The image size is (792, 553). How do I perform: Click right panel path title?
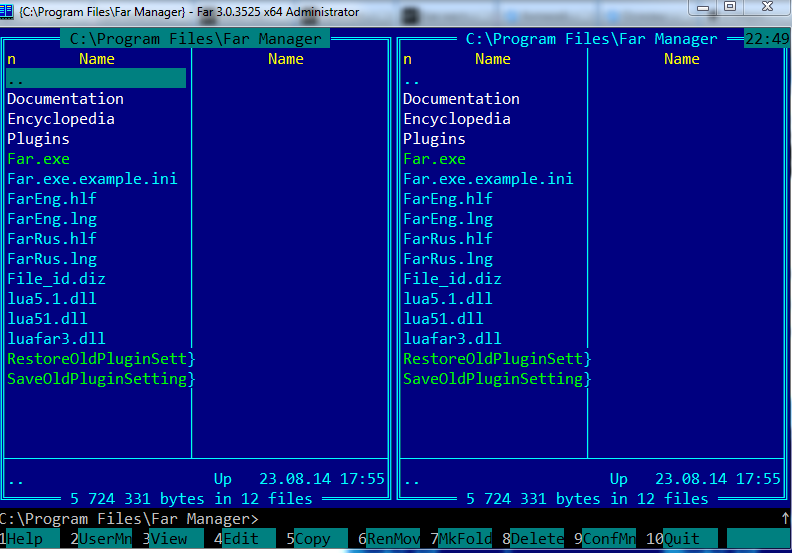(x=591, y=39)
